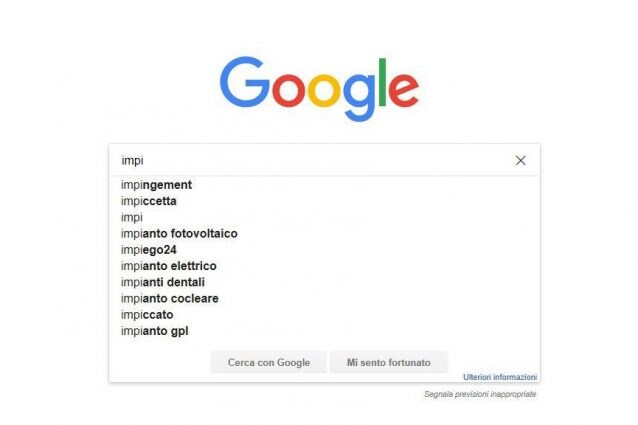Clear the search box with the X icon
The width and height of the screenshot is (638, 425).
click(x=520, y=161)
